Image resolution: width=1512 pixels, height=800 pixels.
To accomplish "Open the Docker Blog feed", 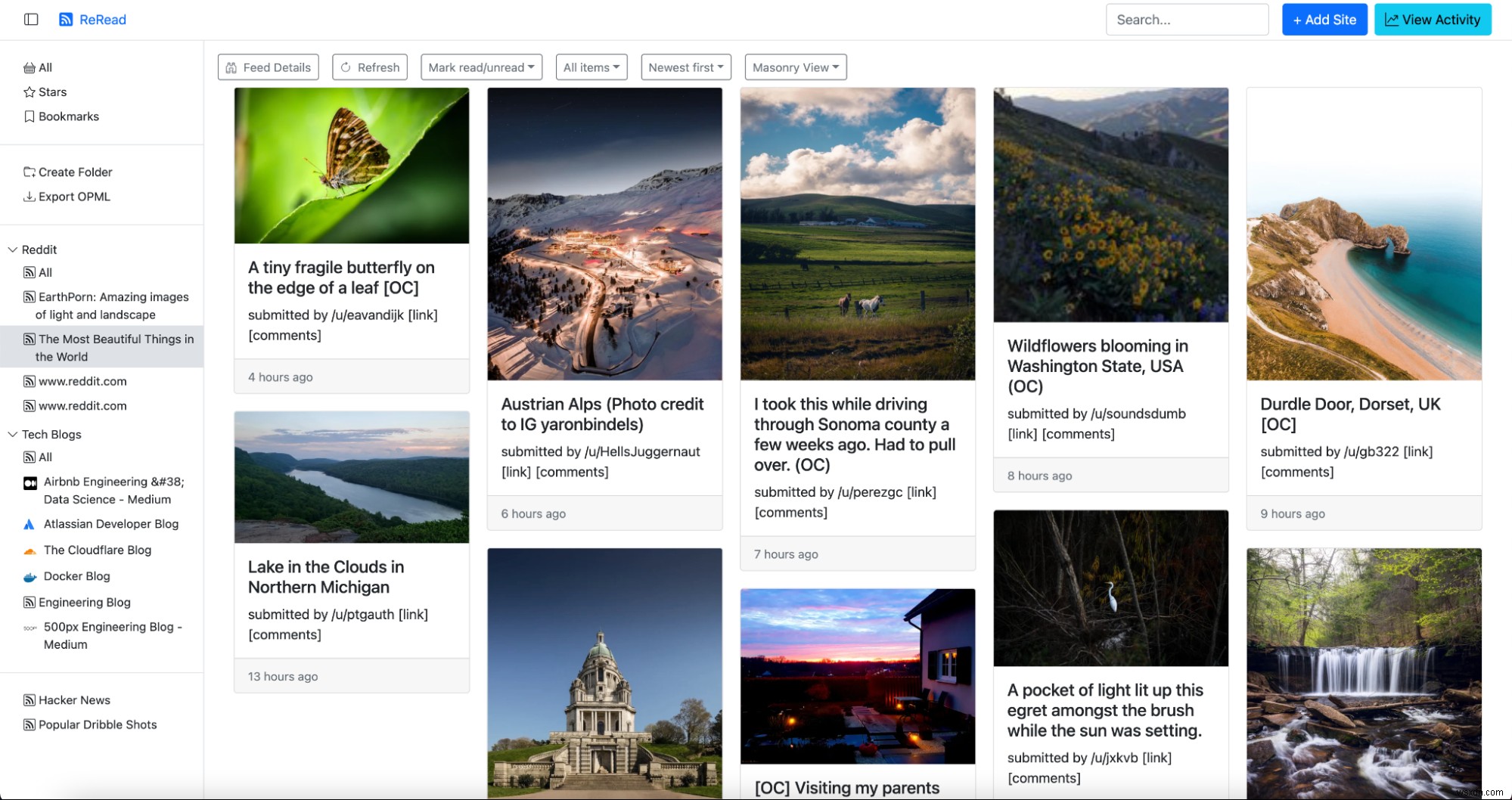I will (x=77, y=577).
